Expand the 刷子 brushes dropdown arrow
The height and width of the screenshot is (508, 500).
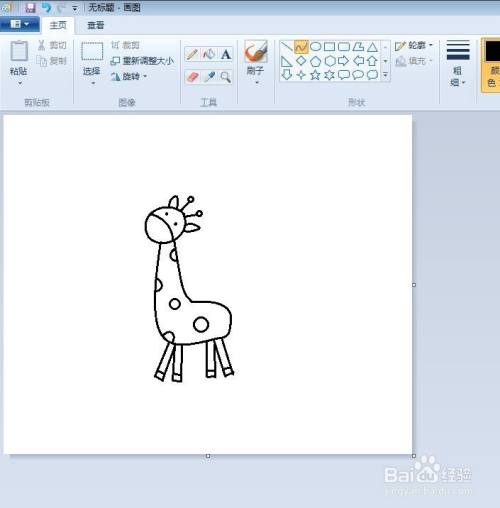pos(257,82)
